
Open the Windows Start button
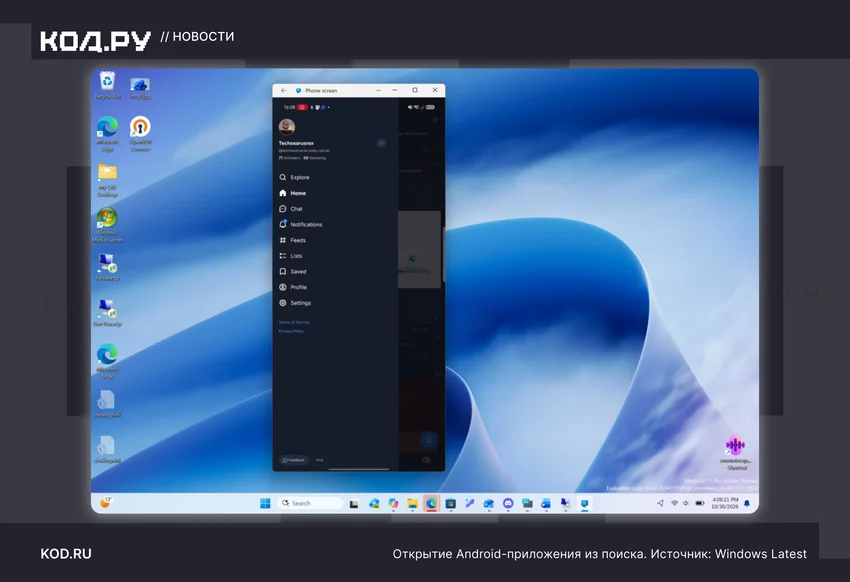coord(265,503)
